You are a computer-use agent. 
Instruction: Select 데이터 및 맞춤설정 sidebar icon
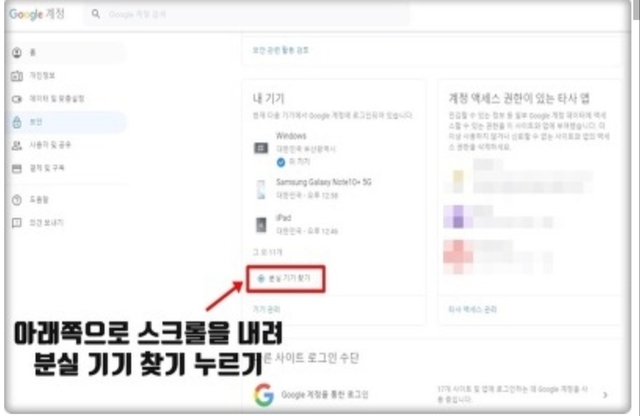tap(16, 99)
